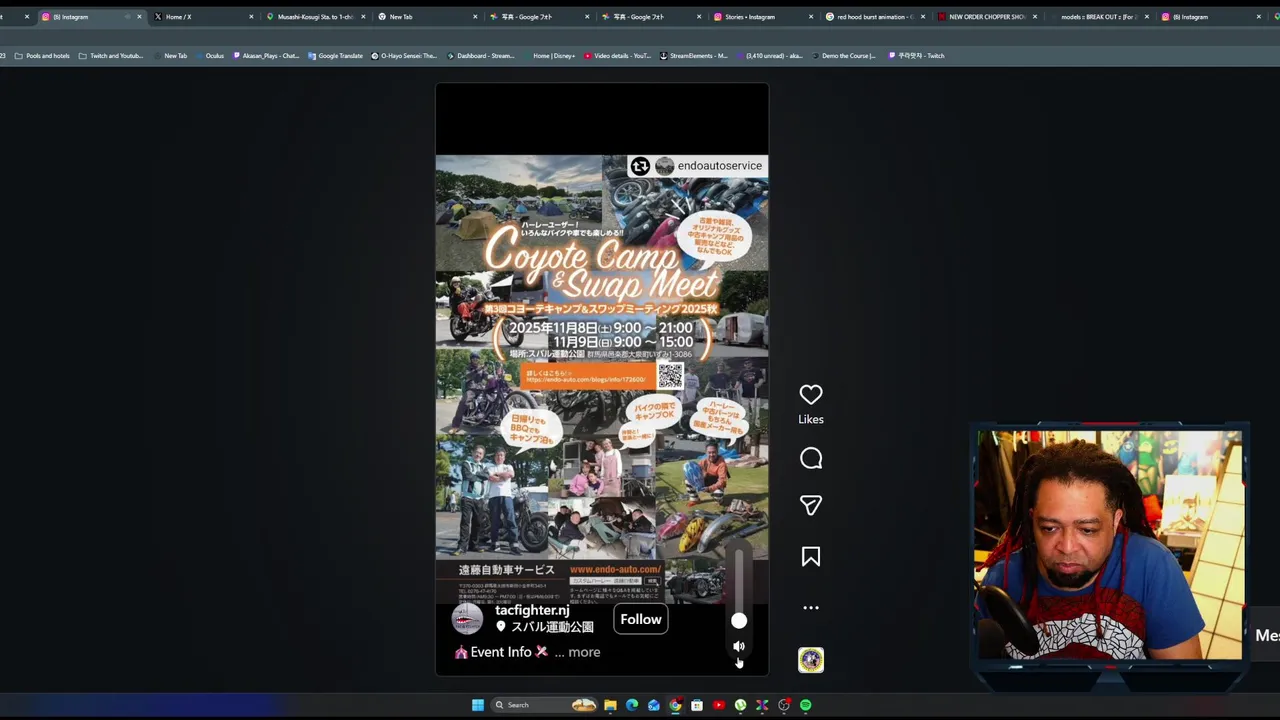Open the three-dot more options menu

pos(811,607)
